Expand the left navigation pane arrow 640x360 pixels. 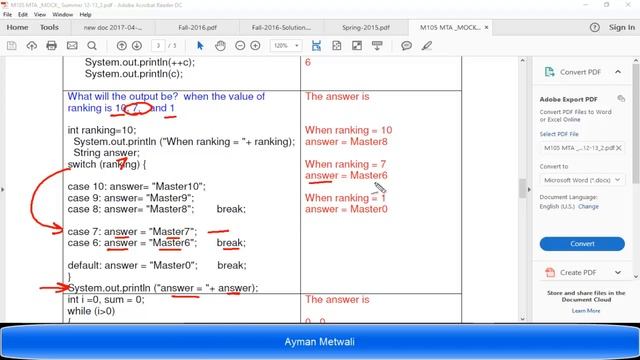pyautogui.click(x=3, y=189)
